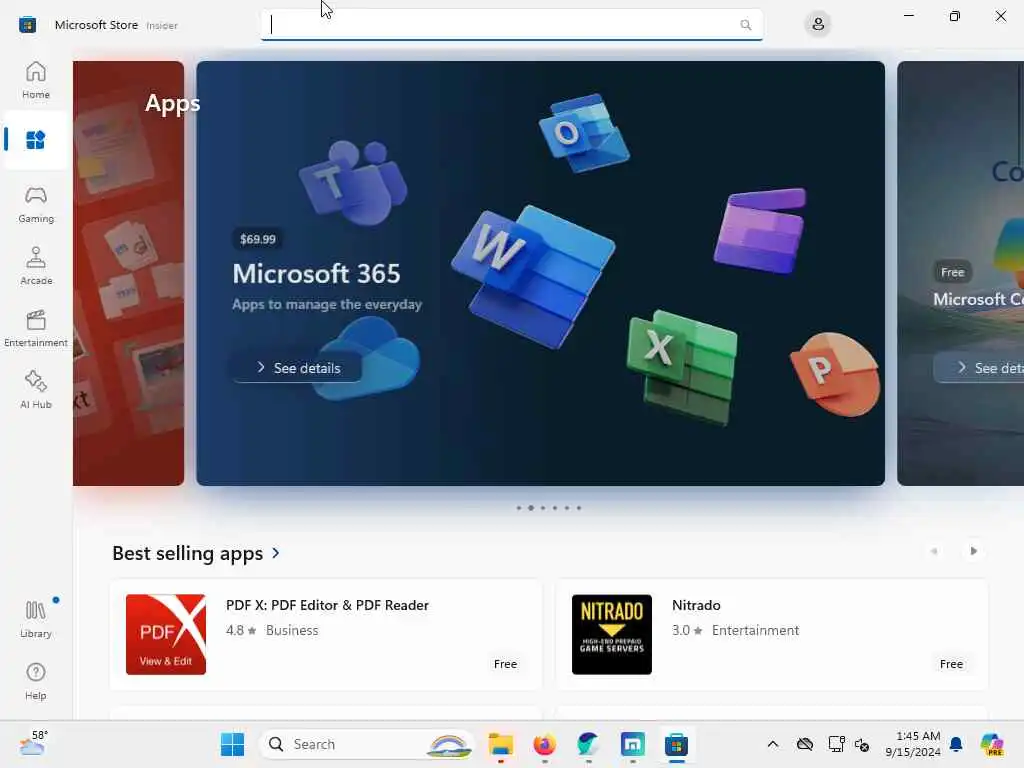
Task: Open the Best selling apps heading link
Action: point(187,553)
